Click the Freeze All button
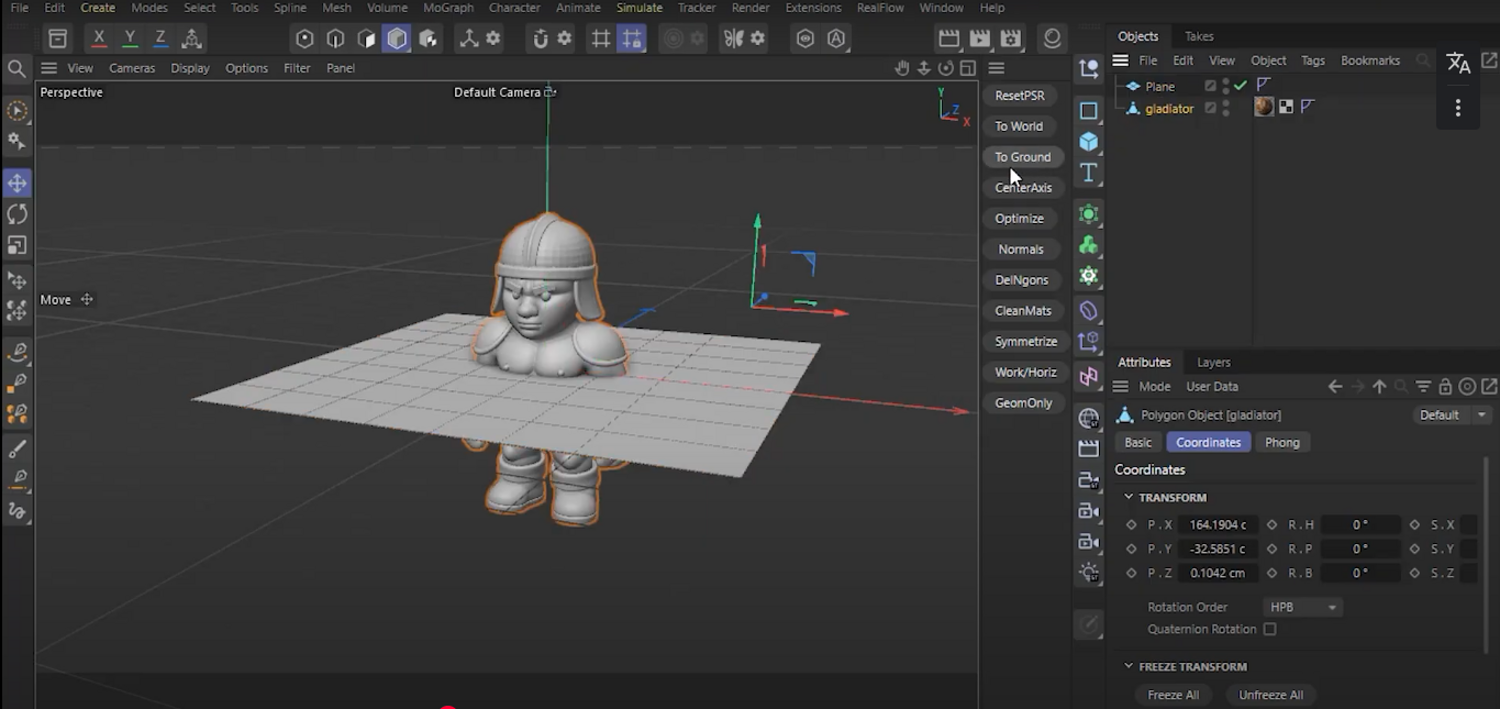The height and width of the screenshot is (709, 1500). coord(1173,695)
